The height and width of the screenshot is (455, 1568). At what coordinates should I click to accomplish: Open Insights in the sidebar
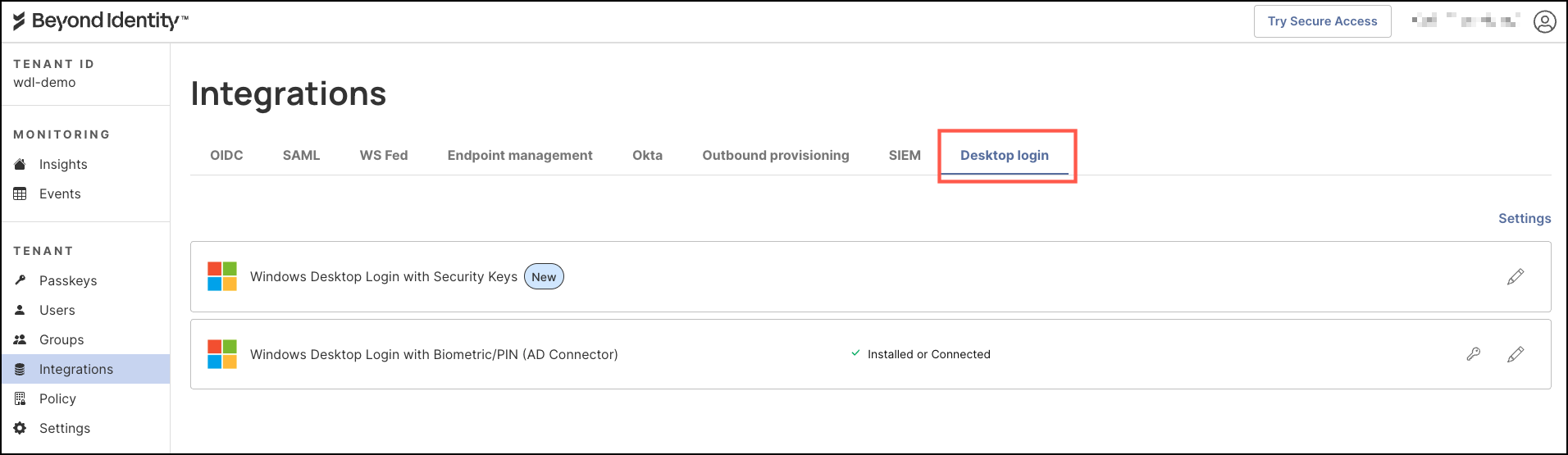click(x=63, y=164)
